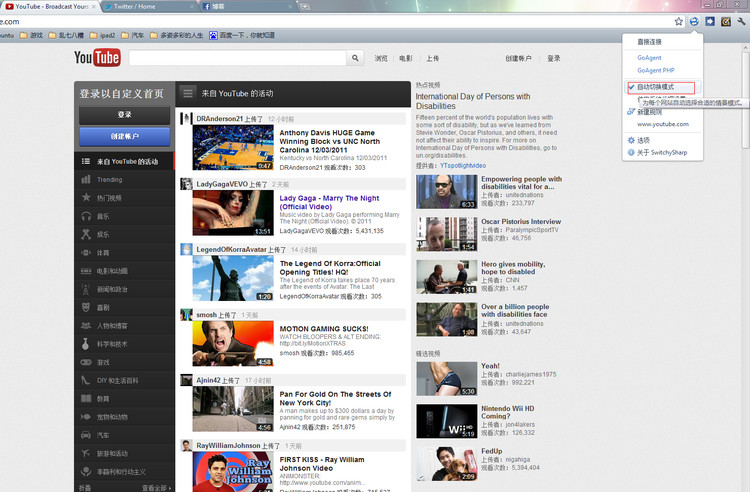Open the 多姿多彩的人生 bookmarks folder
Screen dimensions: 750x492
(x=176, y=35)
